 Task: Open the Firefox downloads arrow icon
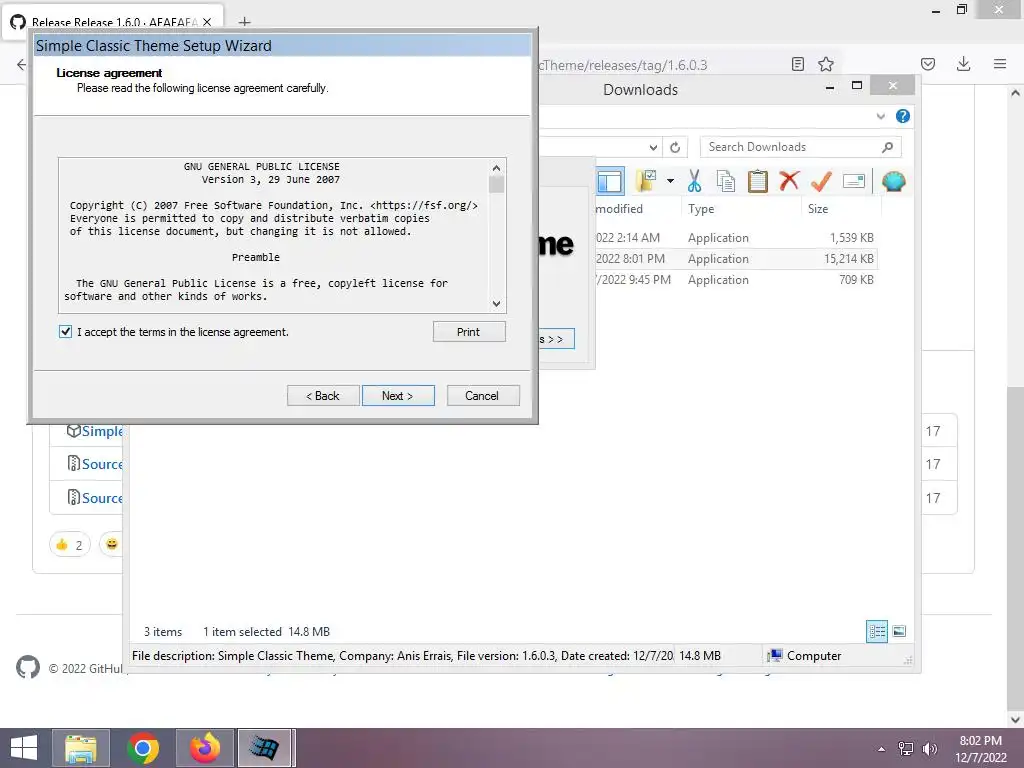click(x=963, y=64)
